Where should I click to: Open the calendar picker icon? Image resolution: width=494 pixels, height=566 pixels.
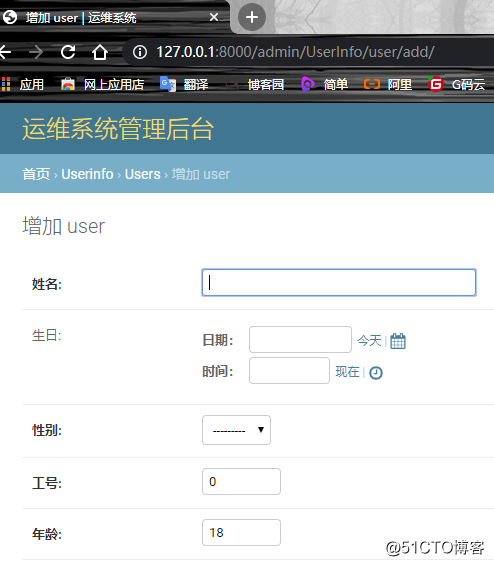[x=398, y=341]
